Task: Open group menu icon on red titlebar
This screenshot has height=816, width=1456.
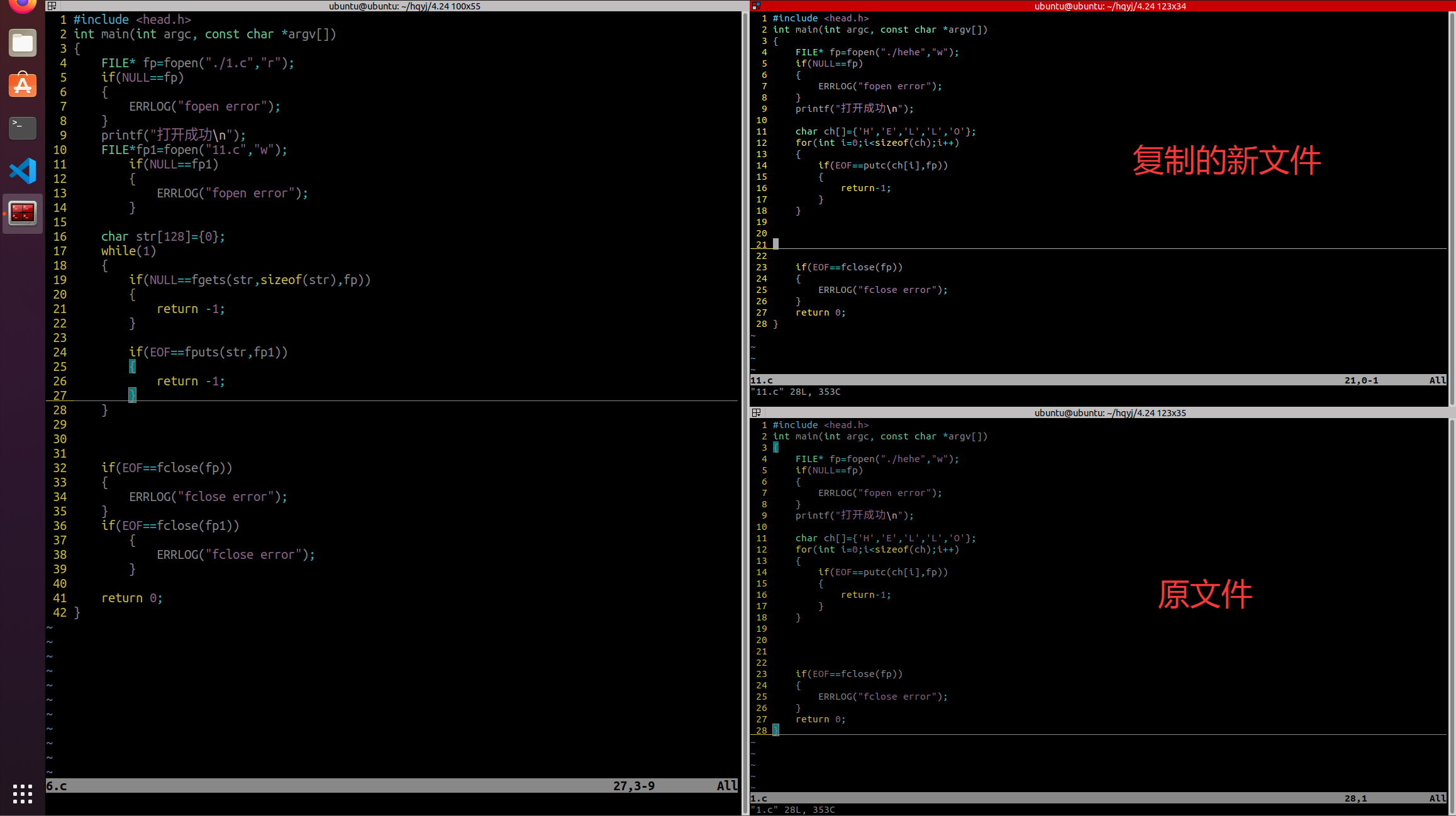Action: click(x=757, y=6)
